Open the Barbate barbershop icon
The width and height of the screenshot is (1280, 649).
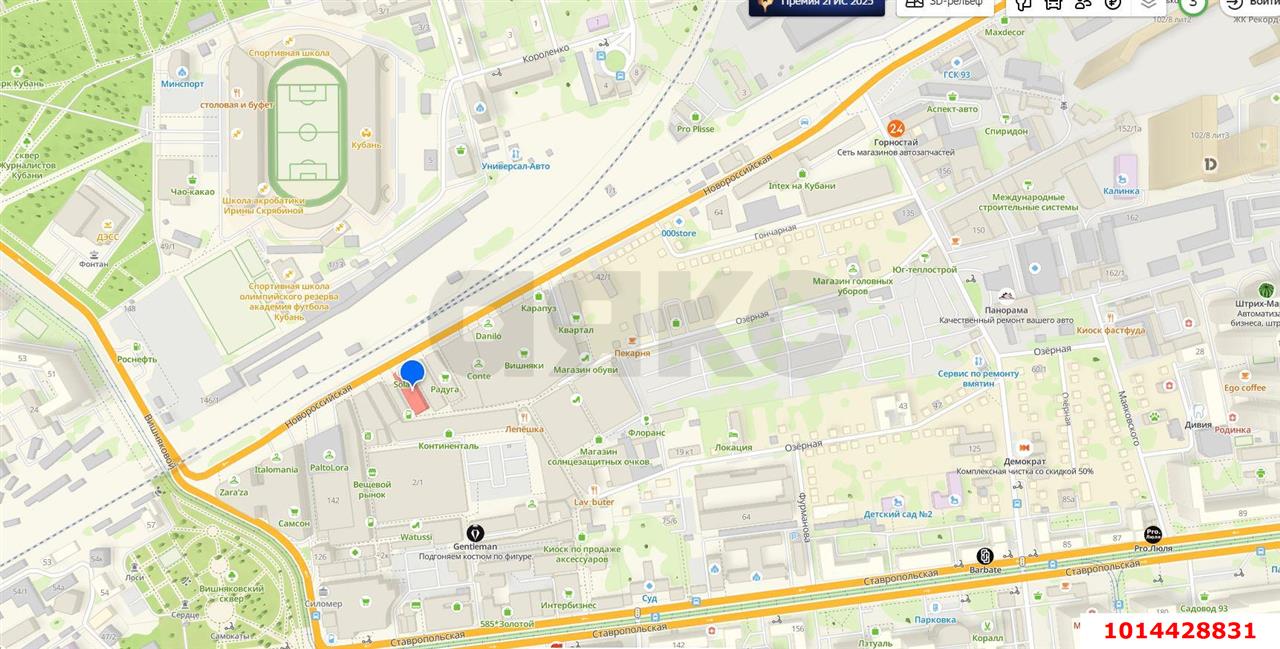pyautogui.click(x=984, y=556)
